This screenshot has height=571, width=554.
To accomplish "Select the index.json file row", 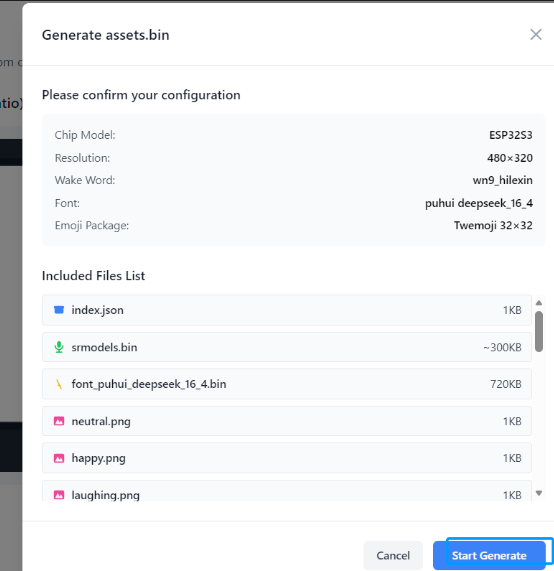I will tap(287, 310).
